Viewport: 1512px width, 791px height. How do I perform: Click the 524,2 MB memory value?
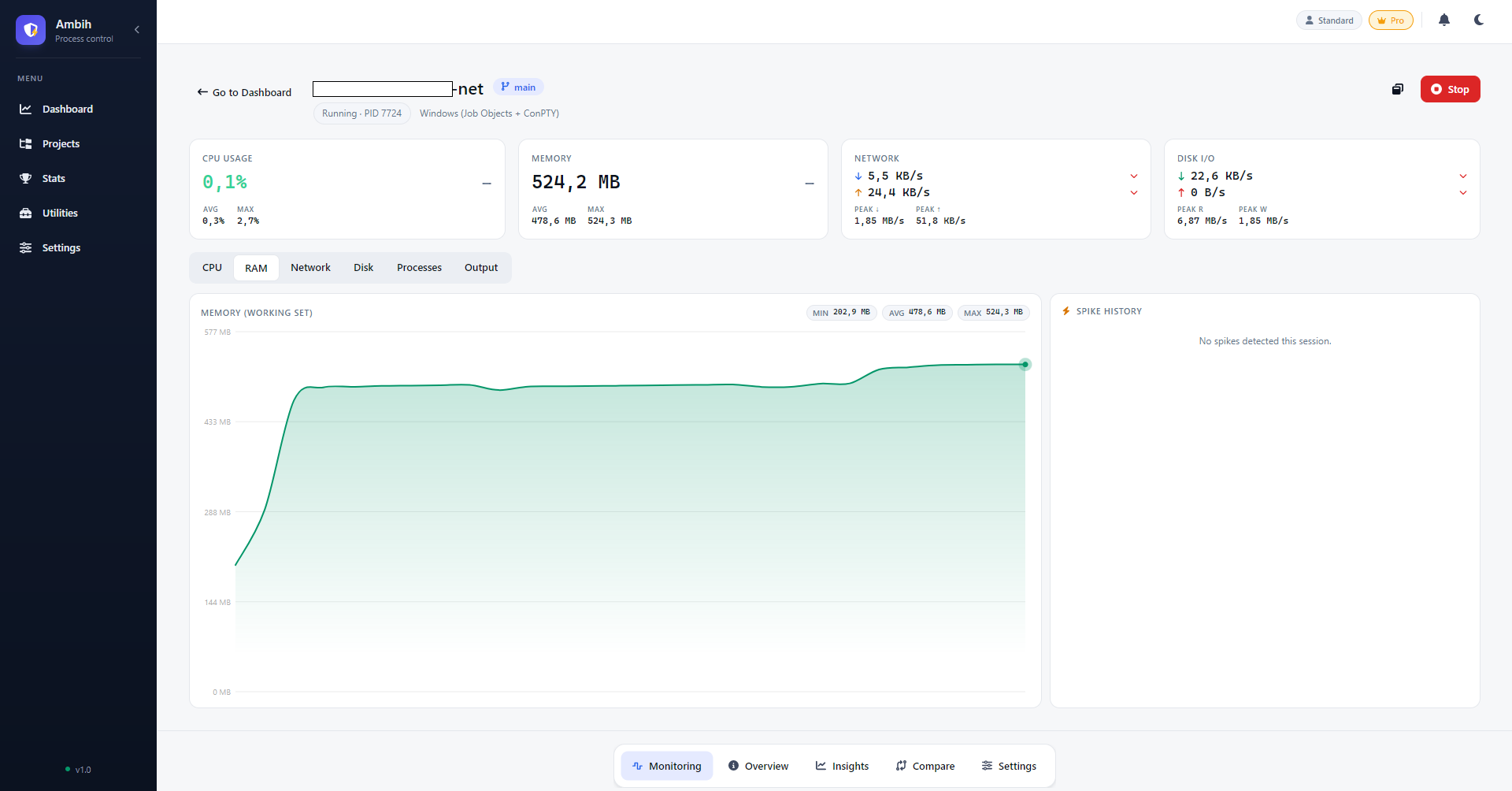pyautogui.click(x=576, y=183)
